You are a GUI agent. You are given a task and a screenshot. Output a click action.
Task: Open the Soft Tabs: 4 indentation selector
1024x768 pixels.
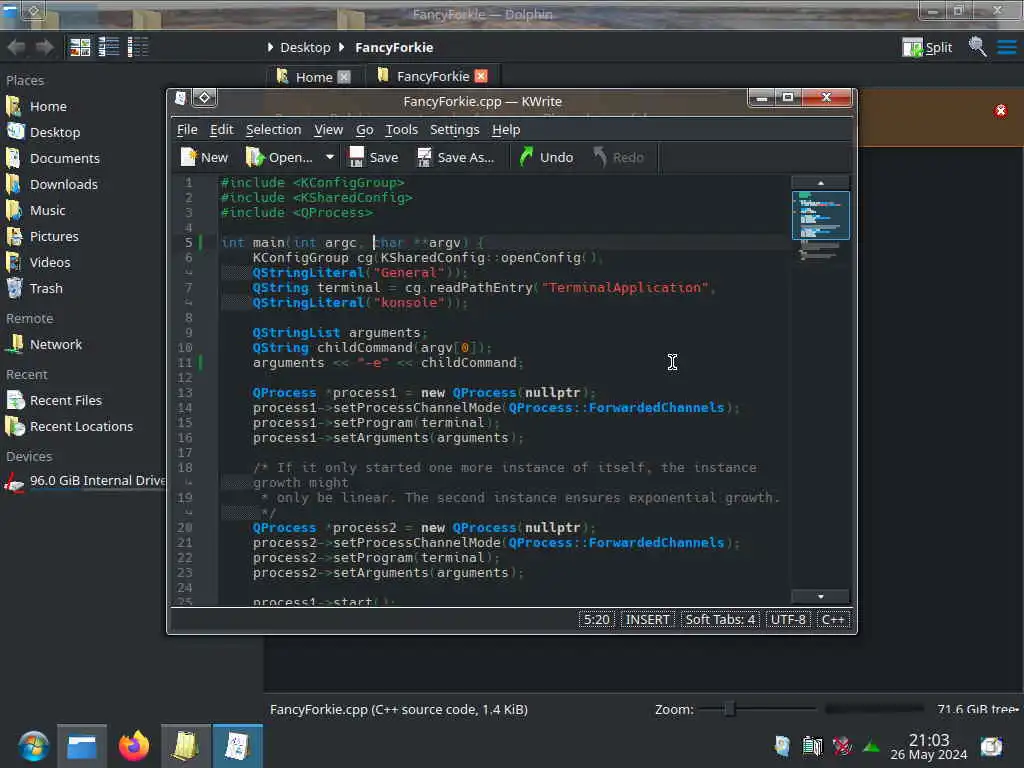pyautogui.click(x=720, y=619)
